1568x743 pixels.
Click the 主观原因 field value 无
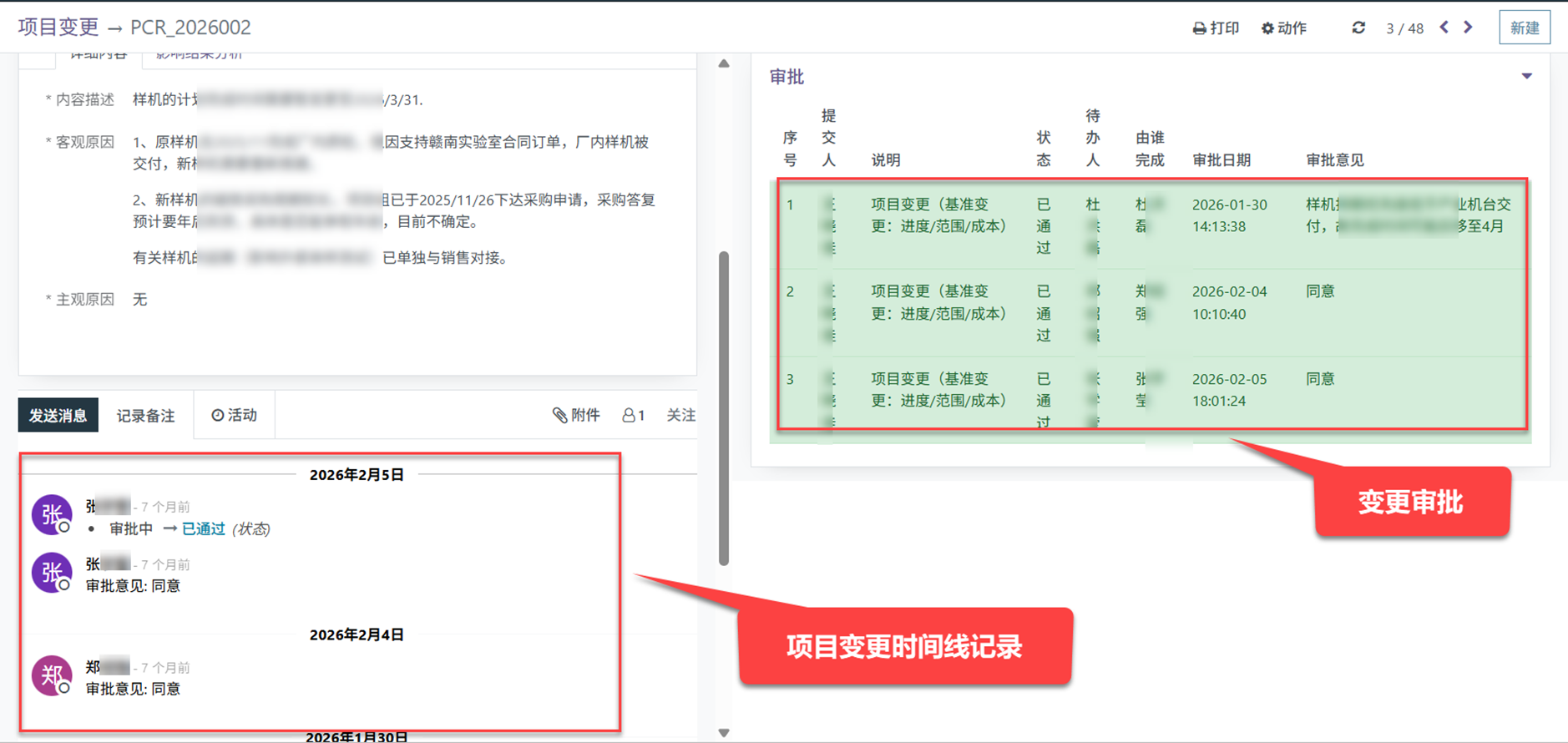[140, 299]
